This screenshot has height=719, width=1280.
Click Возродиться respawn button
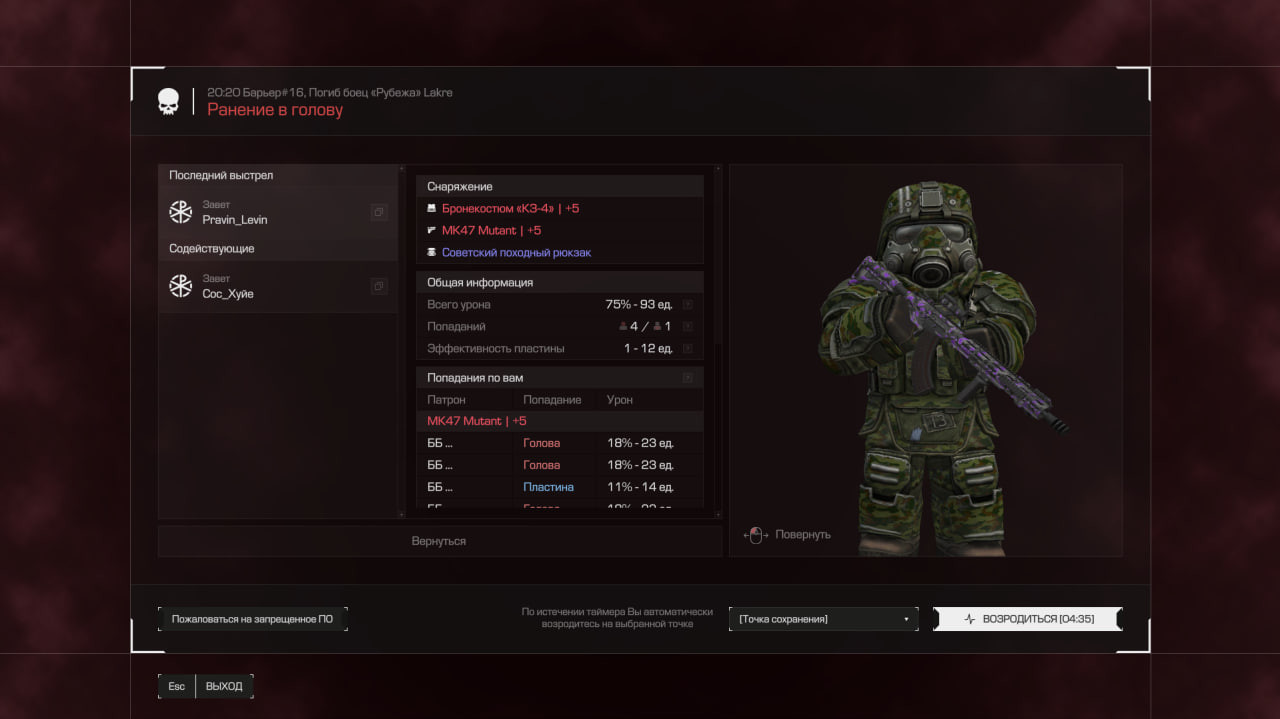click(x=1027, y=619)
